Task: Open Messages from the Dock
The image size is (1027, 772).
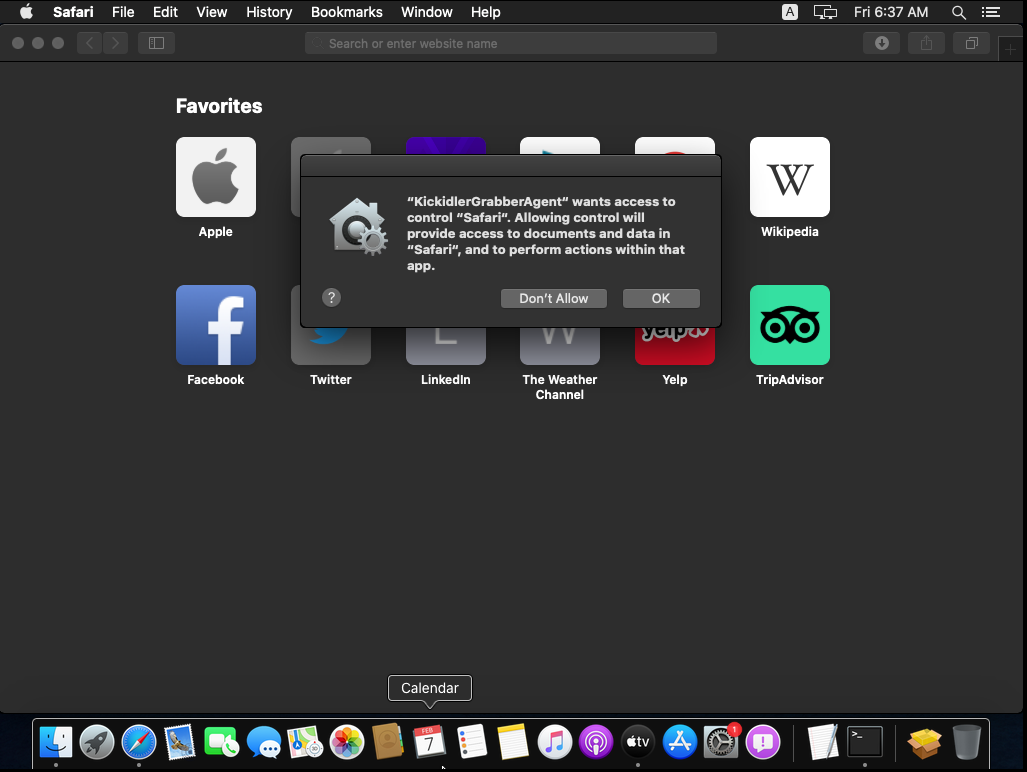Action: click(263, 743)
